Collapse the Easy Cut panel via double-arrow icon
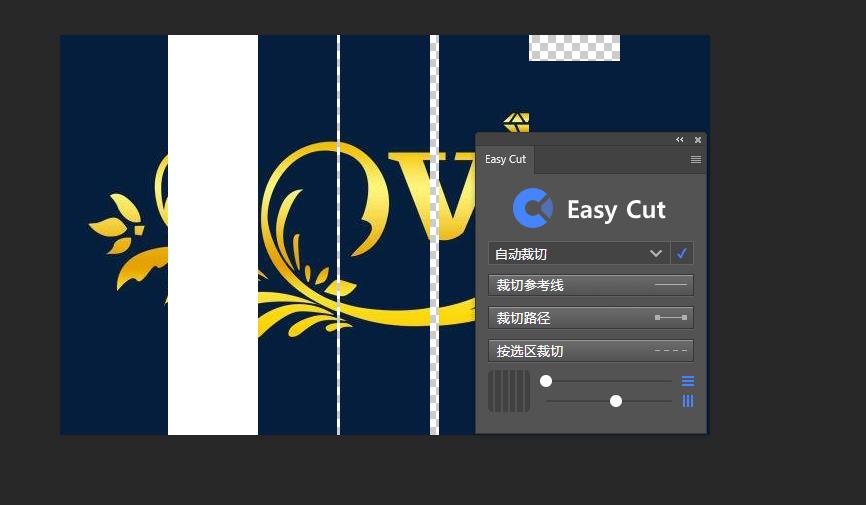The width and height of the screenshot is (866, 505). tap(679, 140)
